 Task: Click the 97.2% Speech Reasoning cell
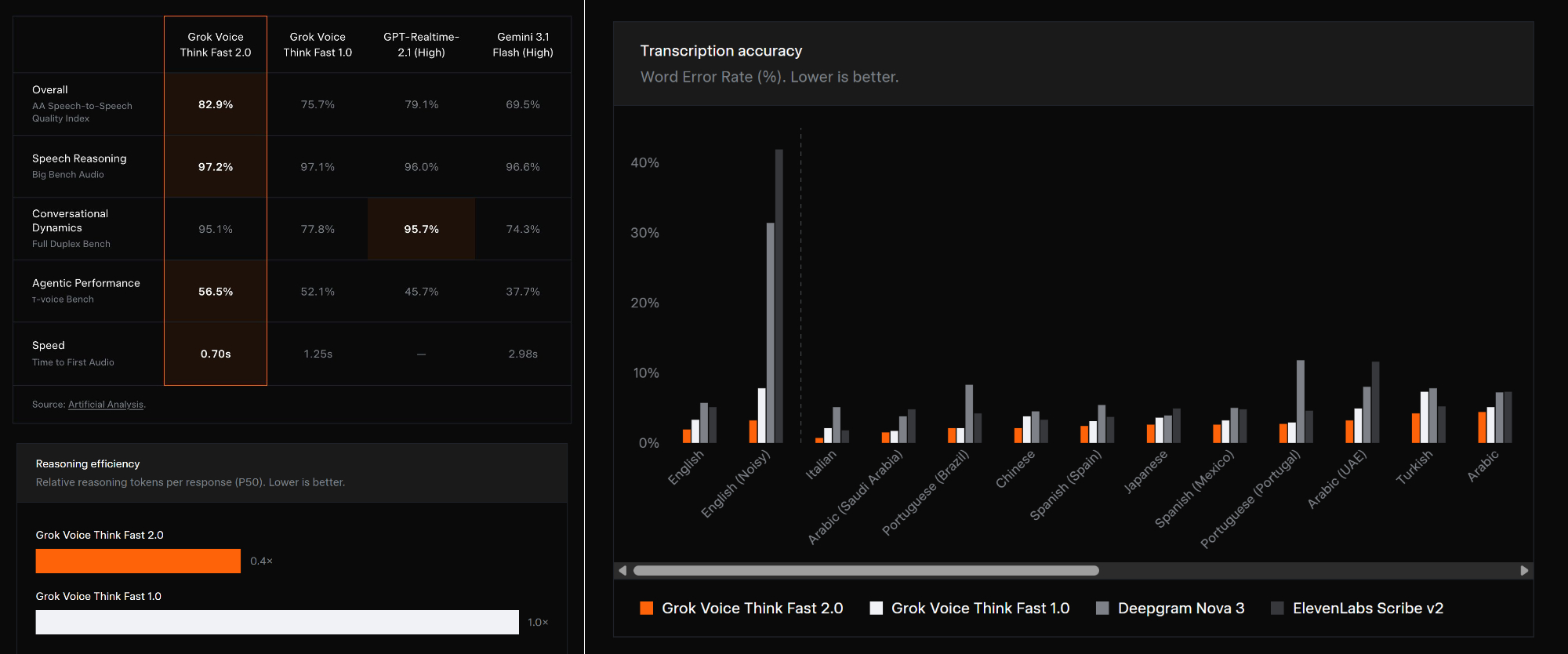point(216,167)
